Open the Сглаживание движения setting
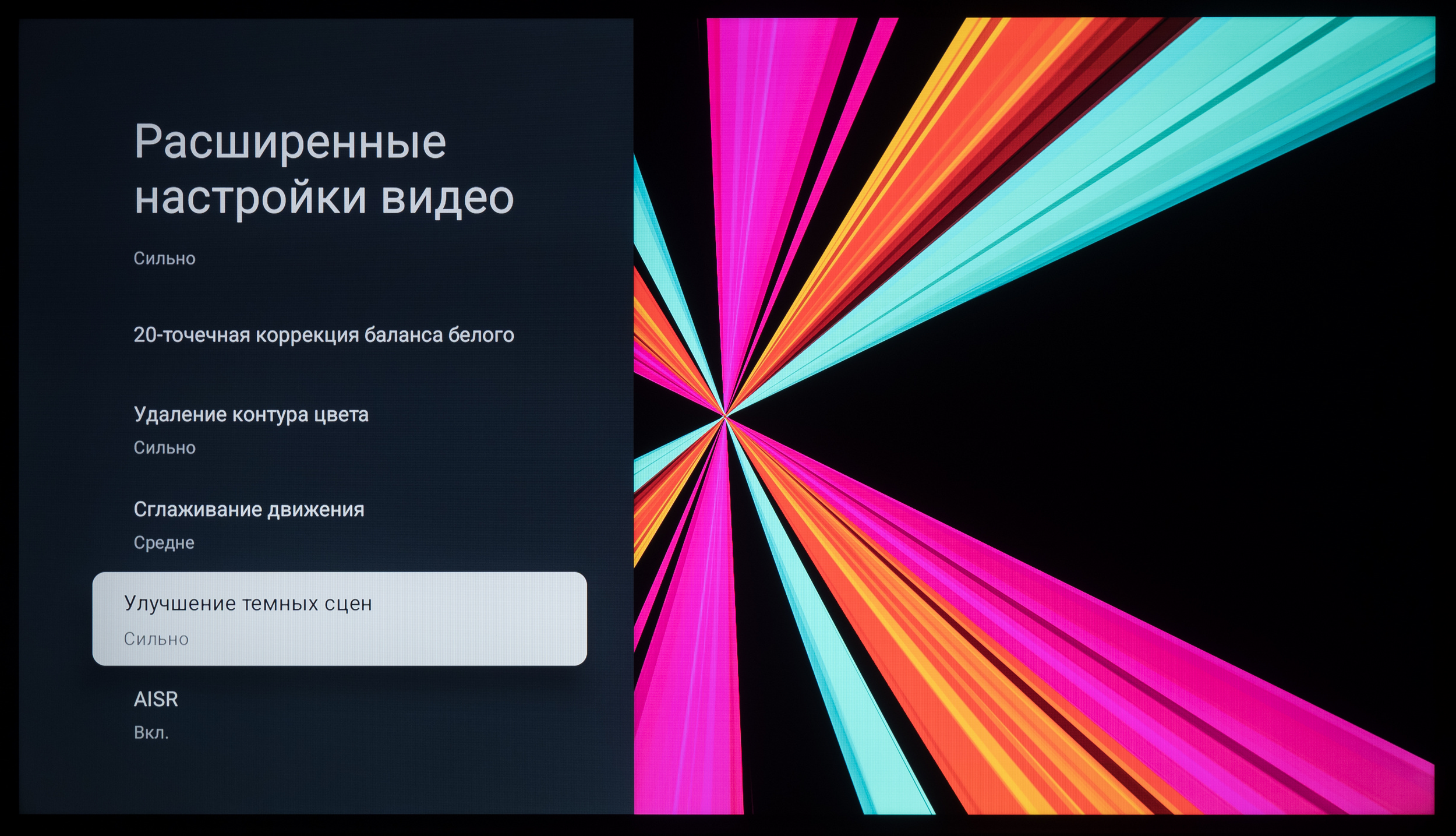Screen dimensions: 1456x836 point(249,510)
